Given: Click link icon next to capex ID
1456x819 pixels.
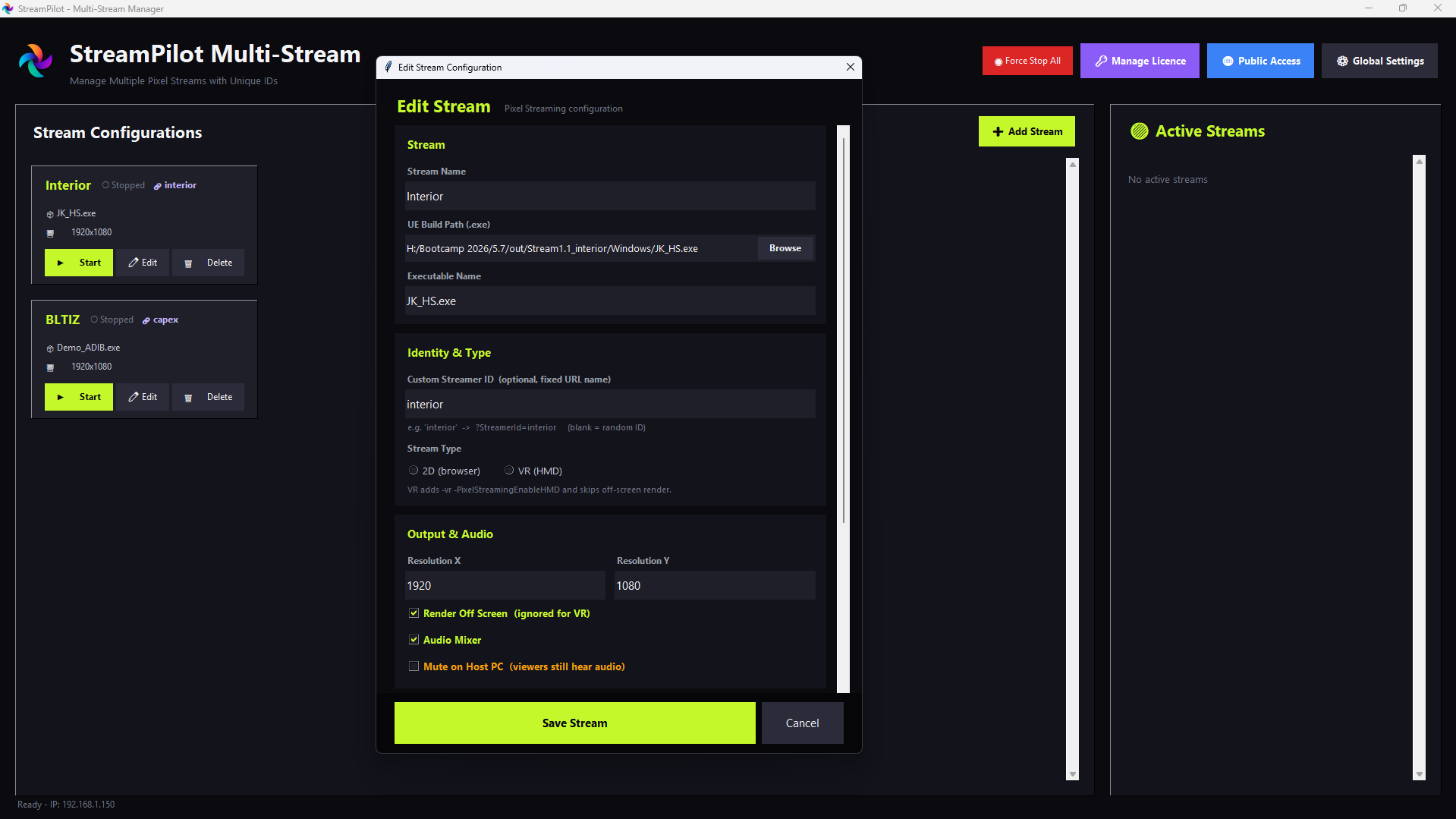Looking at the screenshot, I should [x=146, y=320].
